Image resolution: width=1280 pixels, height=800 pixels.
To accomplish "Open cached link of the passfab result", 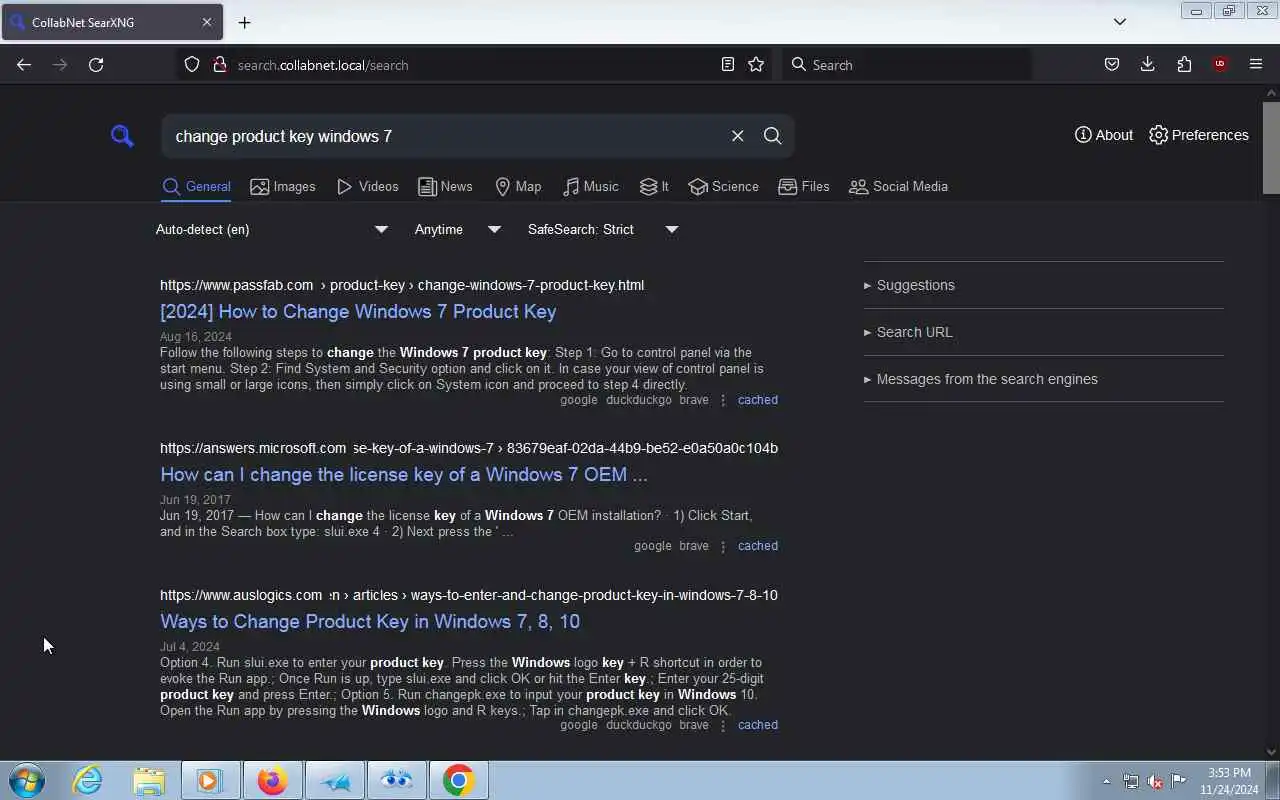I will click(x=757, y=400).
